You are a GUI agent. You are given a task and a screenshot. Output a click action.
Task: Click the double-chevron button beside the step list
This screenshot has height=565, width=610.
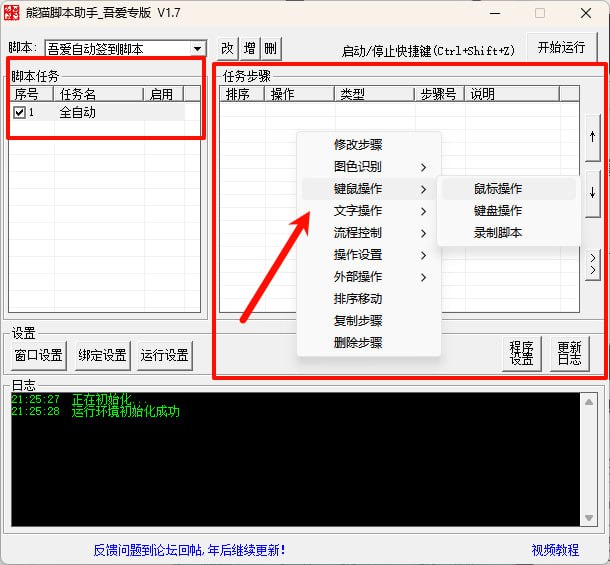(x=593, y=264)
